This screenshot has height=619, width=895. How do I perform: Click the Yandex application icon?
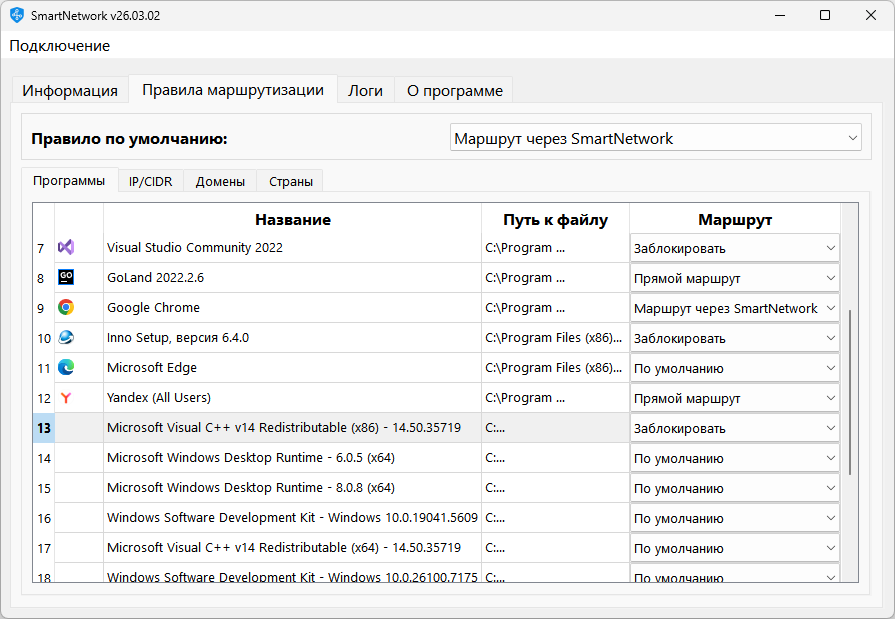[x=67, y=397]
